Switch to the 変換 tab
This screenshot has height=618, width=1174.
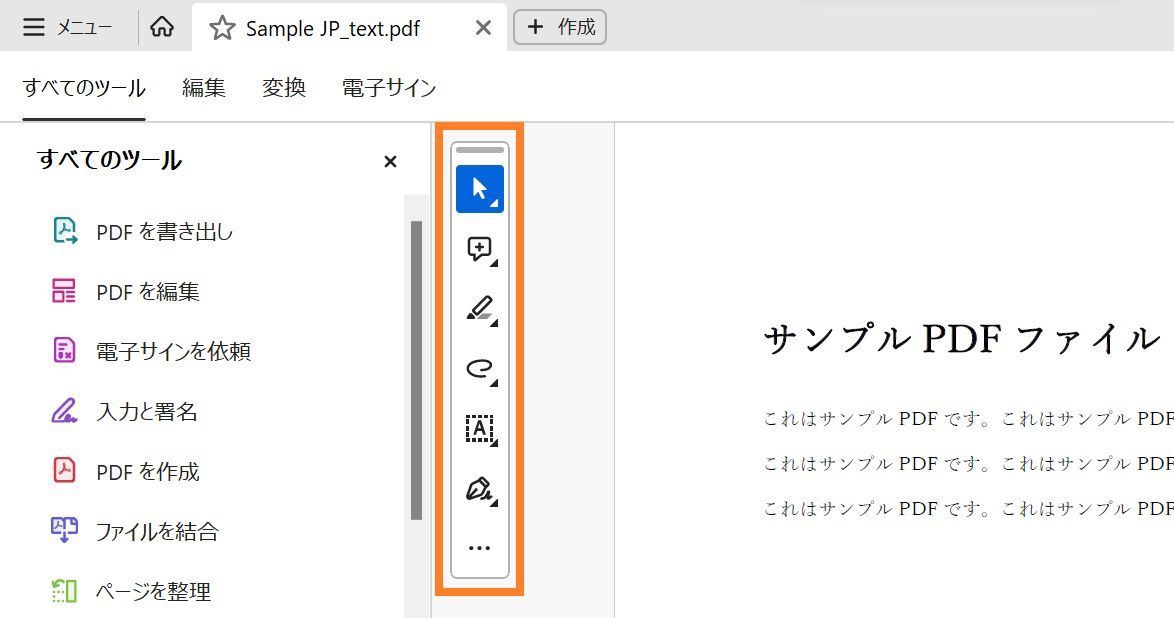point(283,88)
